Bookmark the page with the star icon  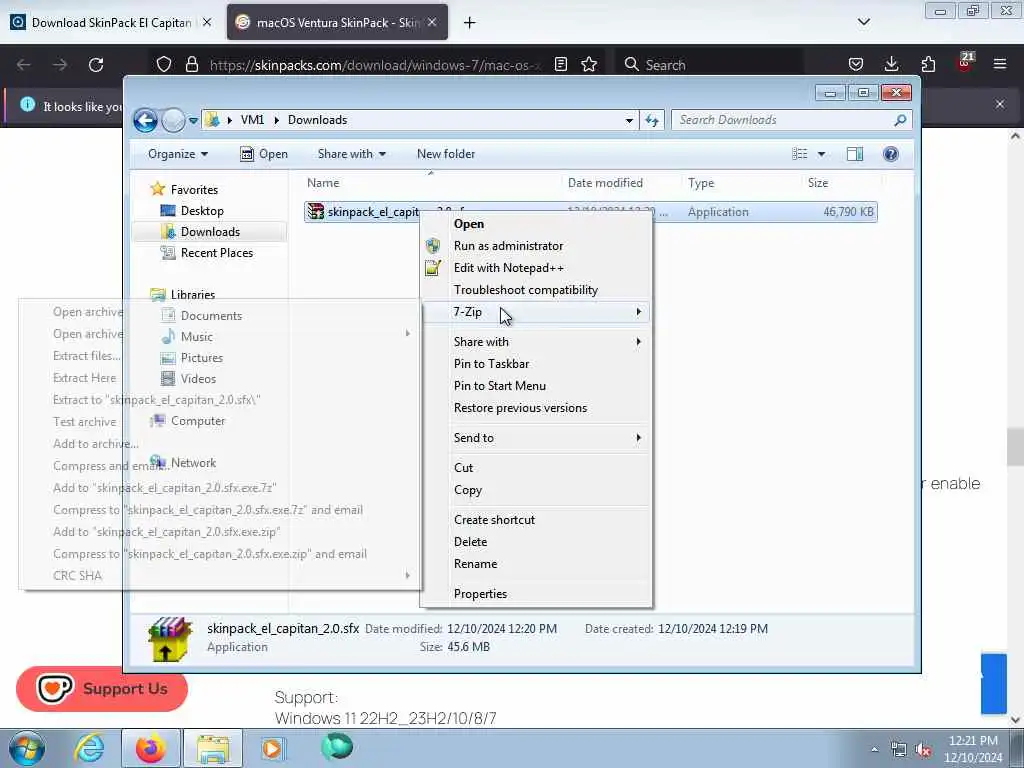point(589,64)
